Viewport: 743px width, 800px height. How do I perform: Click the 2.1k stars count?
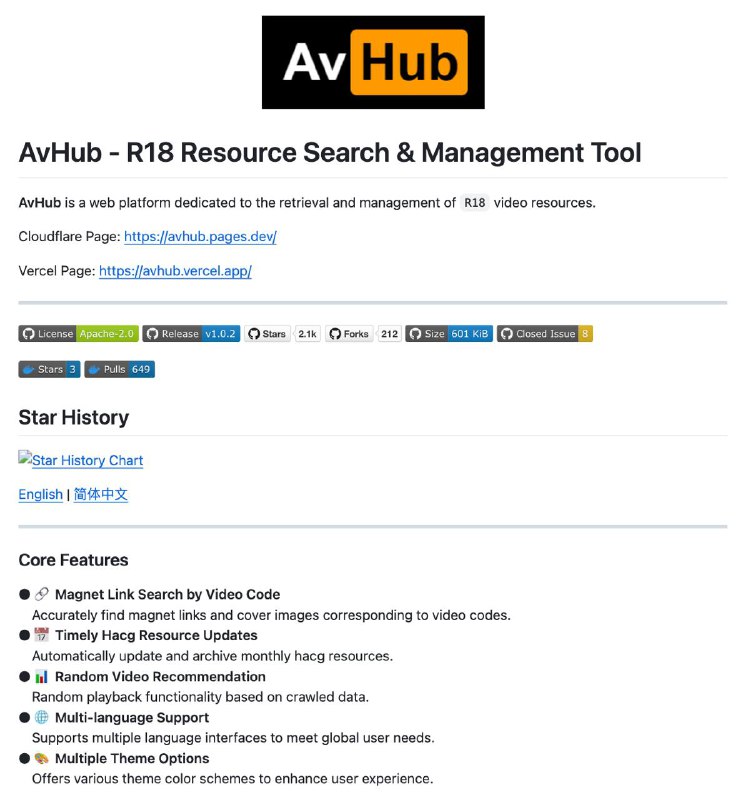point(308,334)
